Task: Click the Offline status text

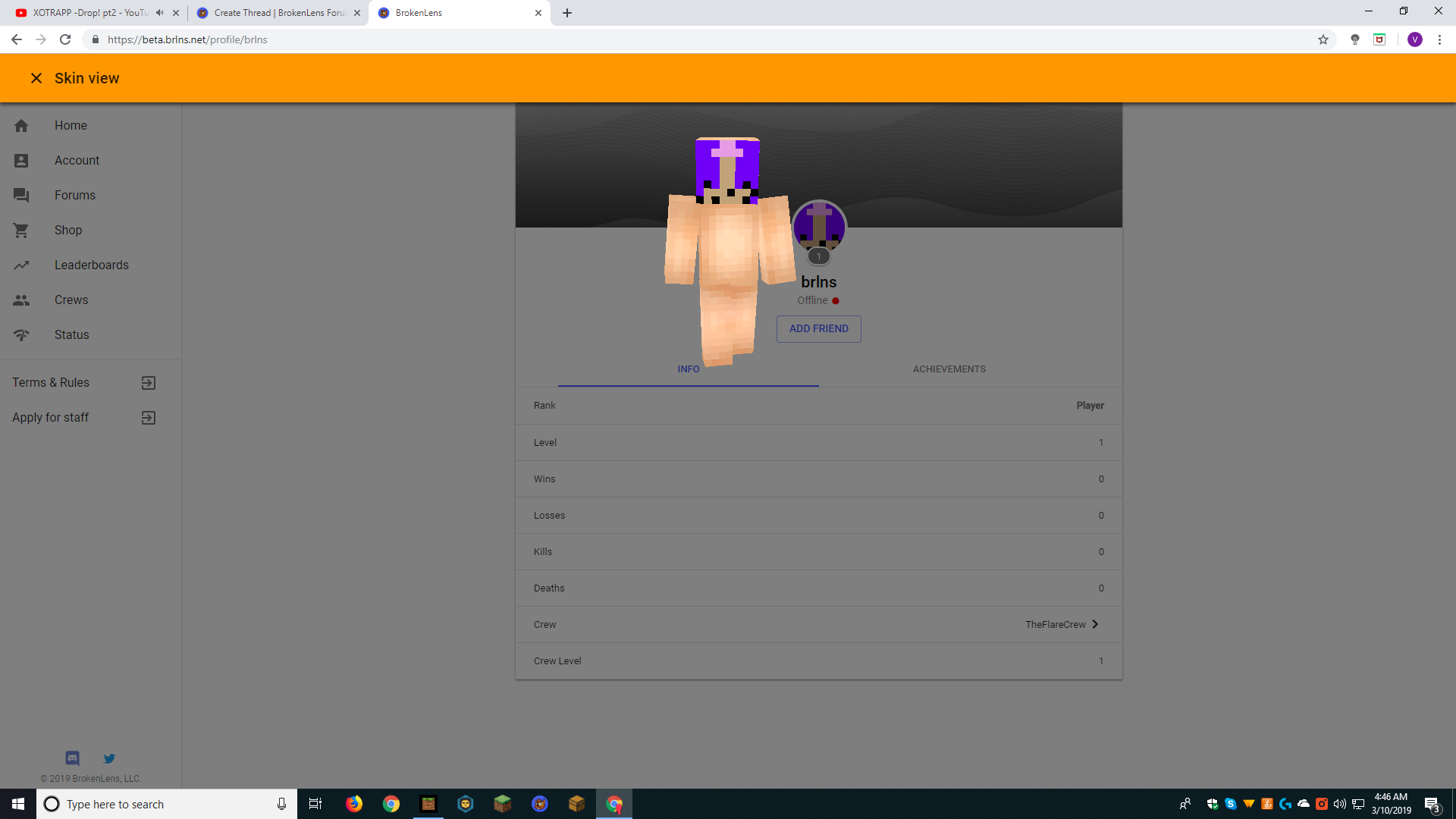Action: (812, 301)
